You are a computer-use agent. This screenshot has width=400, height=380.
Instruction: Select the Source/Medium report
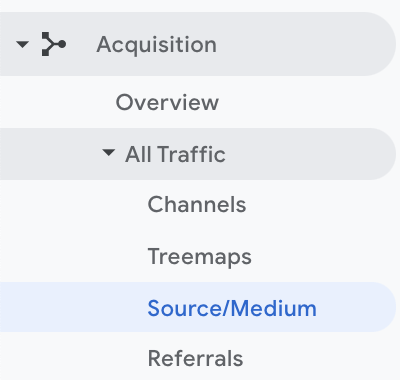click(232, 308)
